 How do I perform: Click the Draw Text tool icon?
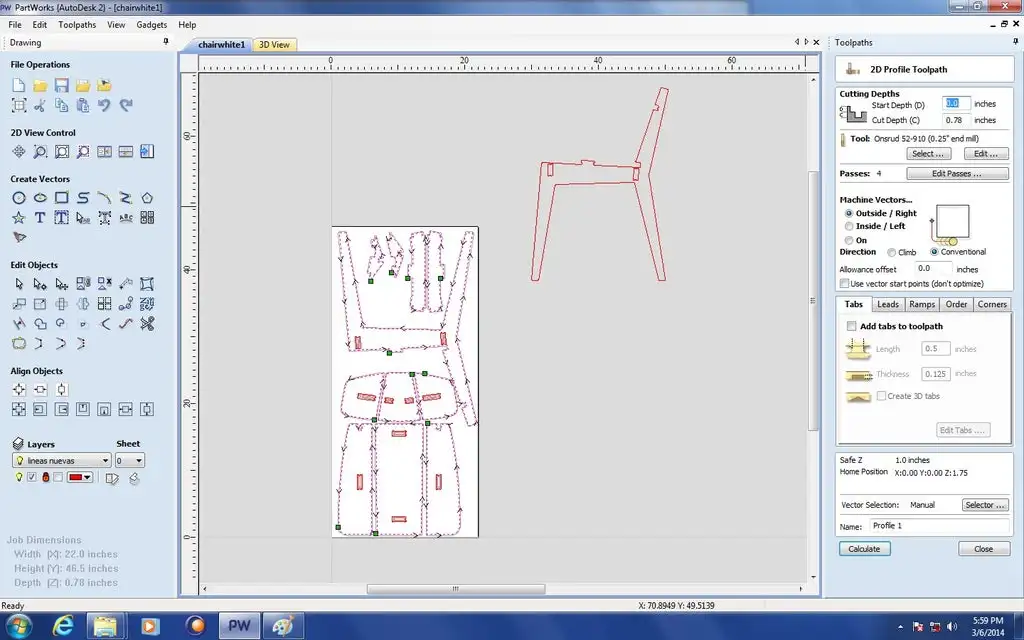tap(40, 218)
